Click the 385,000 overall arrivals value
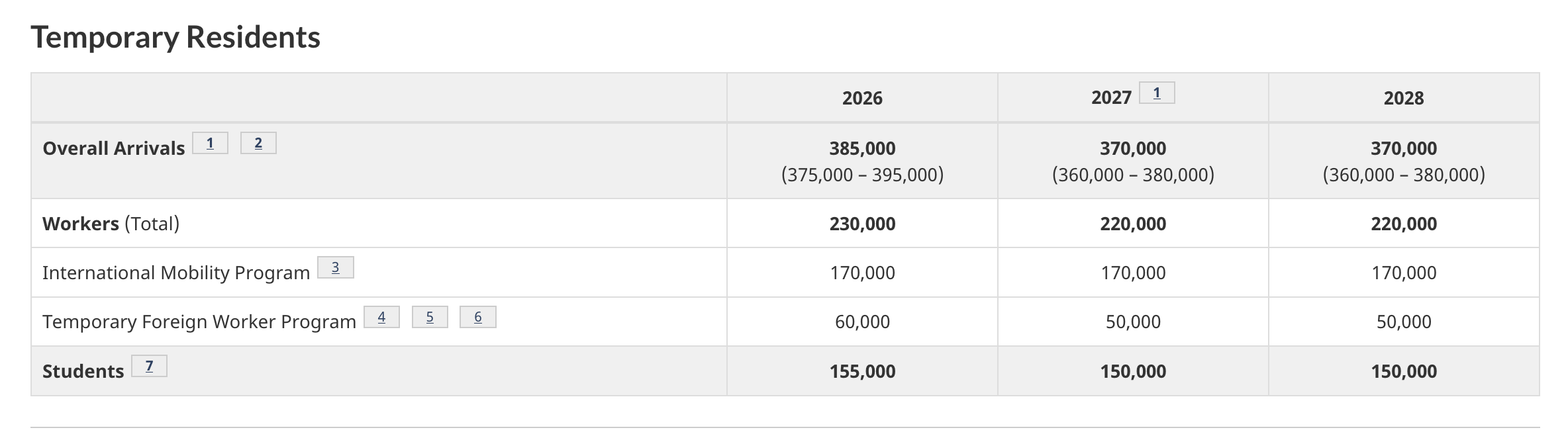This screenshot has height=438, width=1568. point(862,148)
